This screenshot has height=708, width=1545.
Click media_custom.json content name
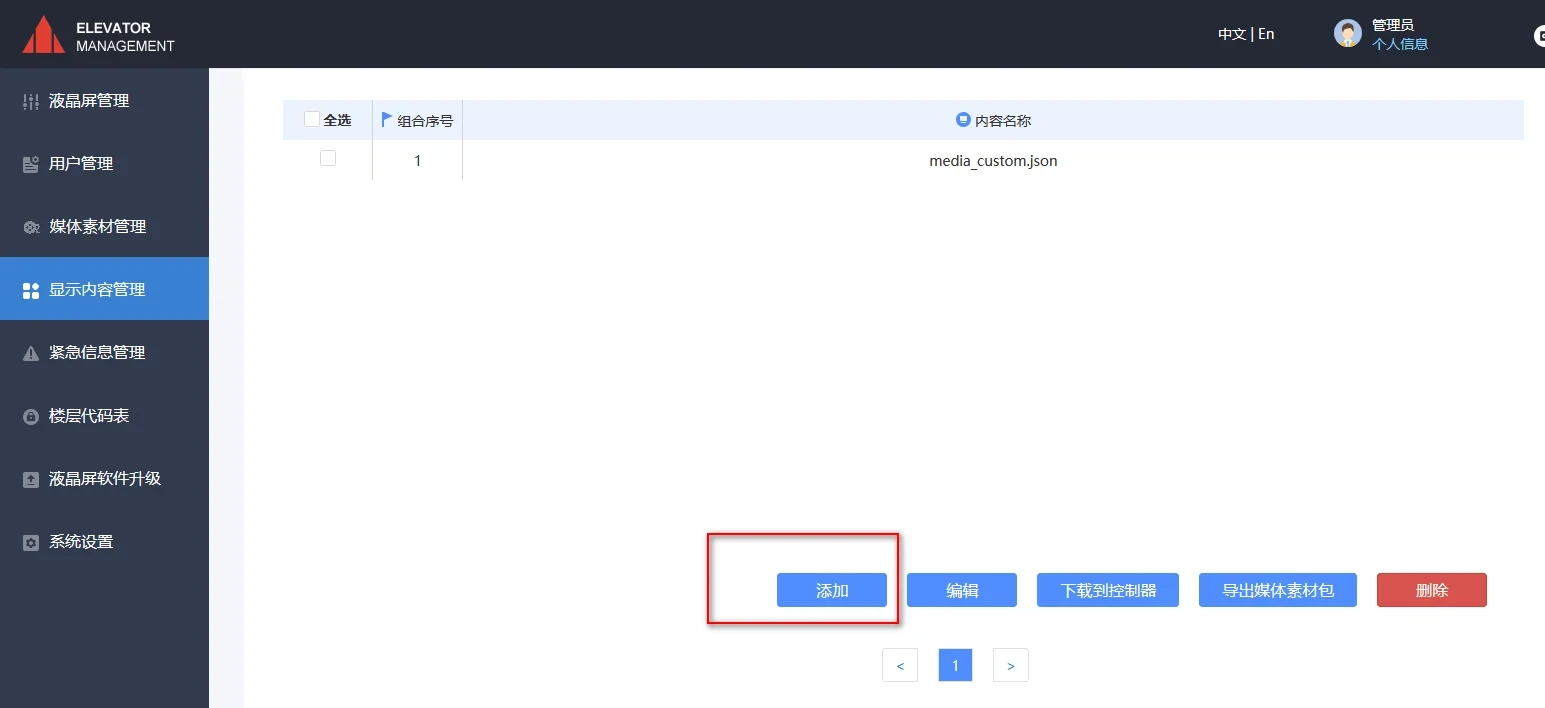993,160
